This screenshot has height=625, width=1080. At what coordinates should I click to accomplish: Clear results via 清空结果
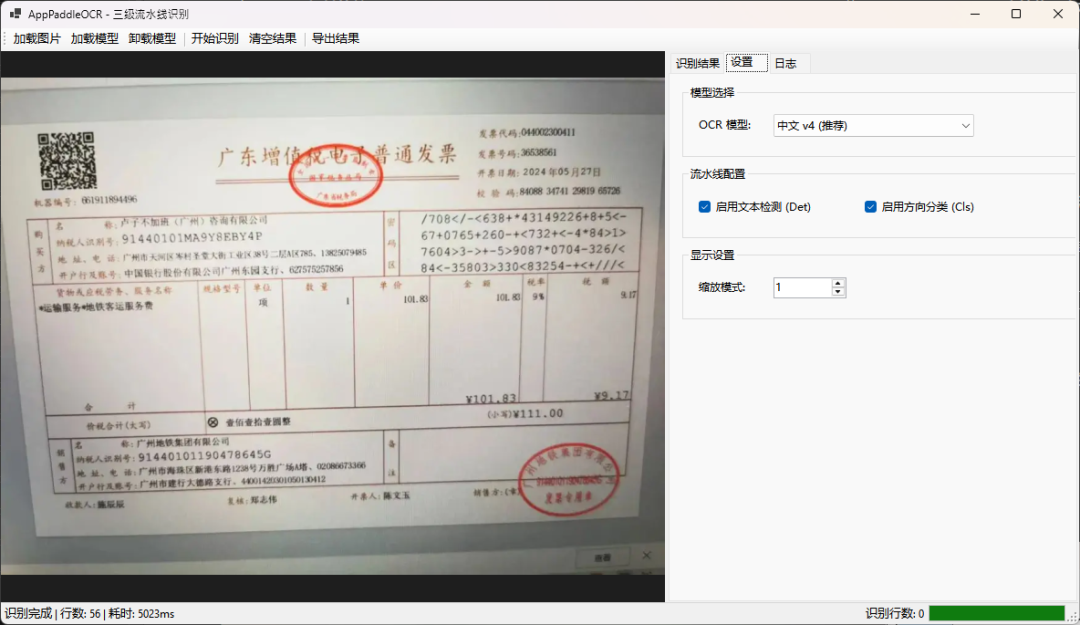273,39
